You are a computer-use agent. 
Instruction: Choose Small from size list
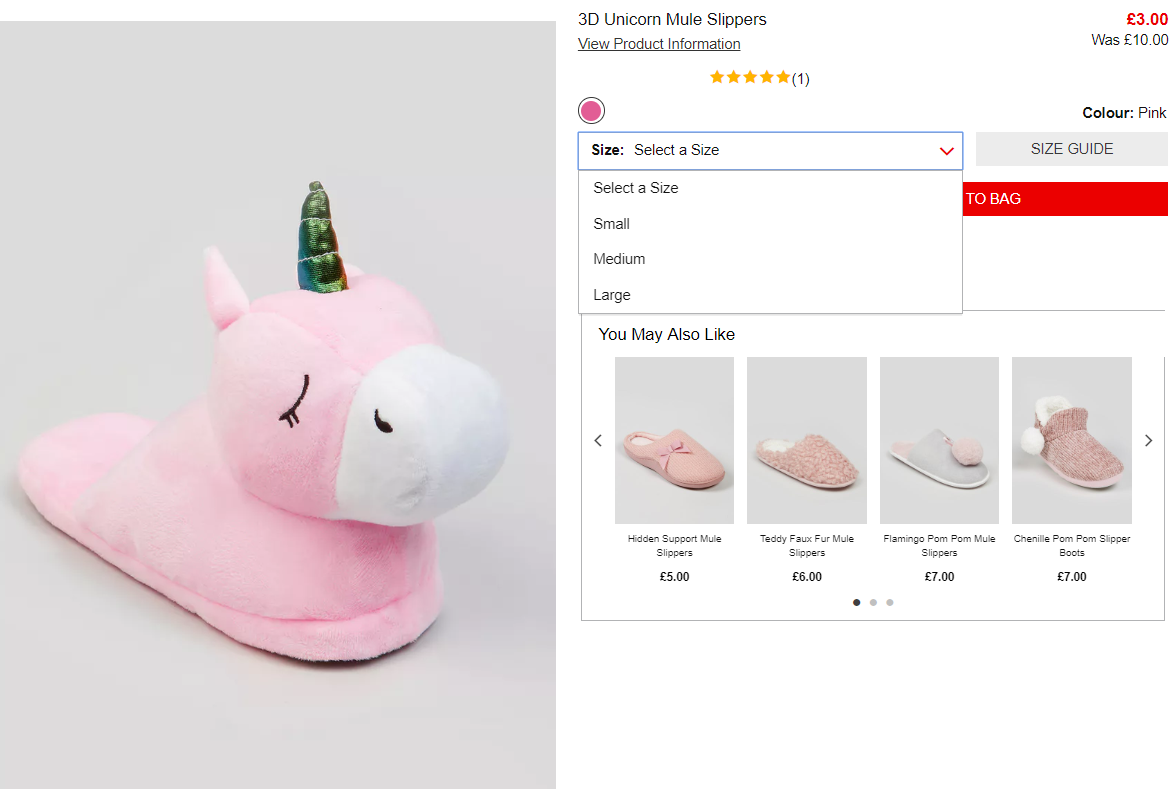click(x=611, y=224)
